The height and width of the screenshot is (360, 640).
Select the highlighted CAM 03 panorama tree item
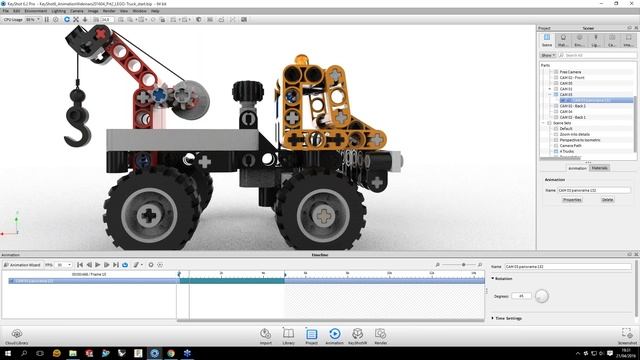click(x=596, y=100)
